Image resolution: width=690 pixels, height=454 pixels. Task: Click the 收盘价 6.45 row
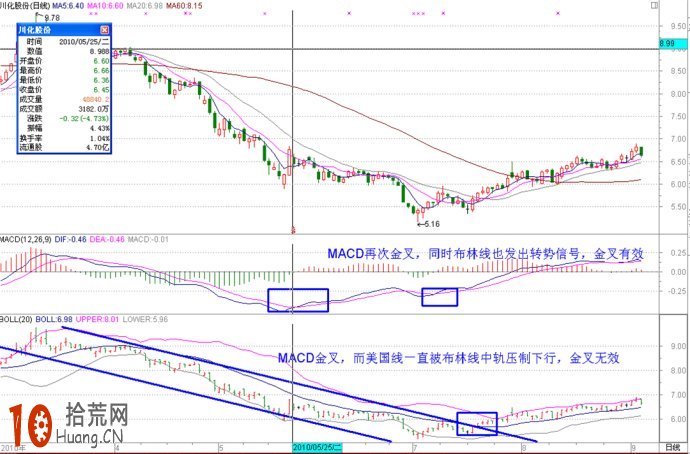tap(64, 90)
